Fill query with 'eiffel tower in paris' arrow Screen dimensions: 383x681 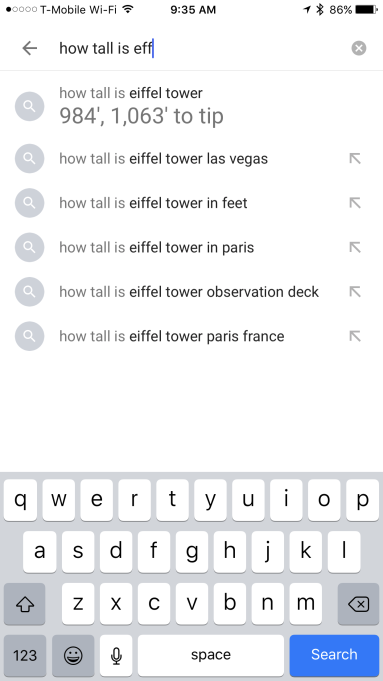coord(355,248)
